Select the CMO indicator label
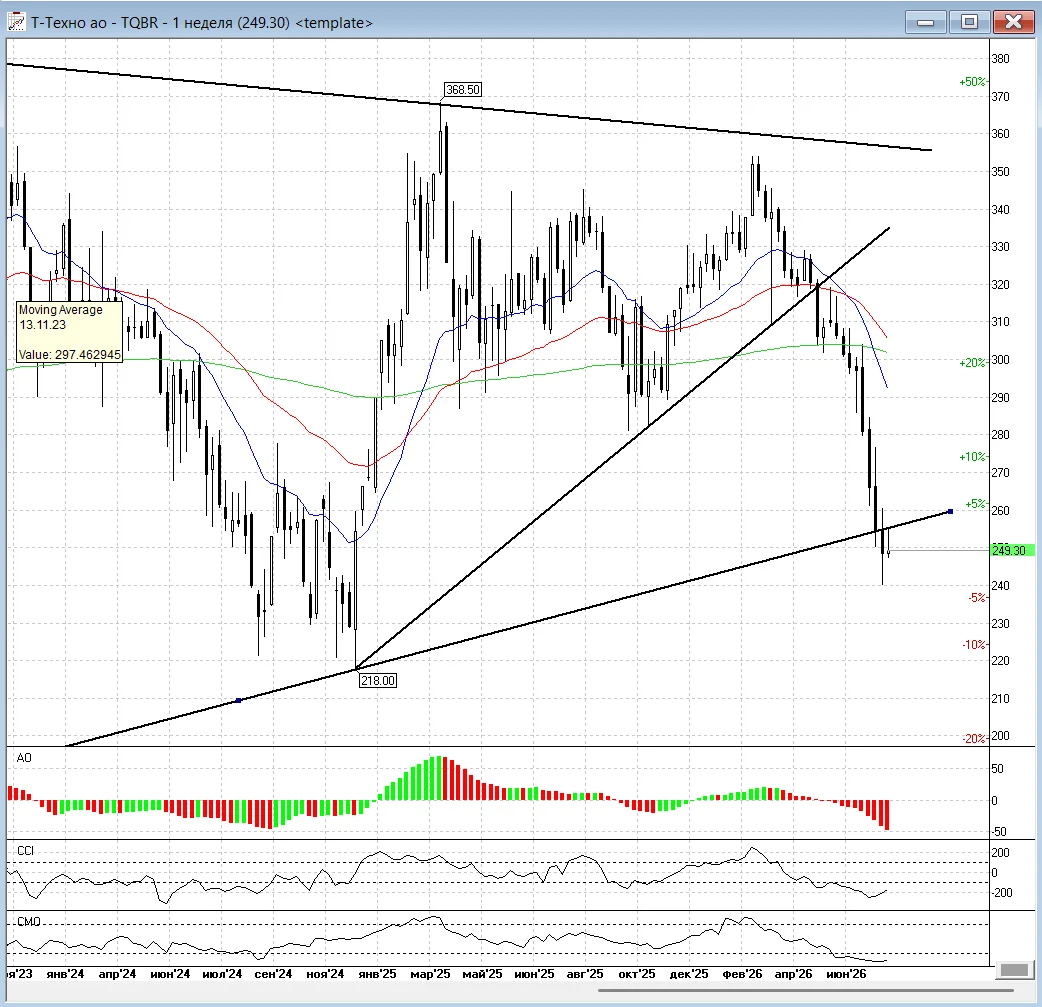 pos(29,921)
